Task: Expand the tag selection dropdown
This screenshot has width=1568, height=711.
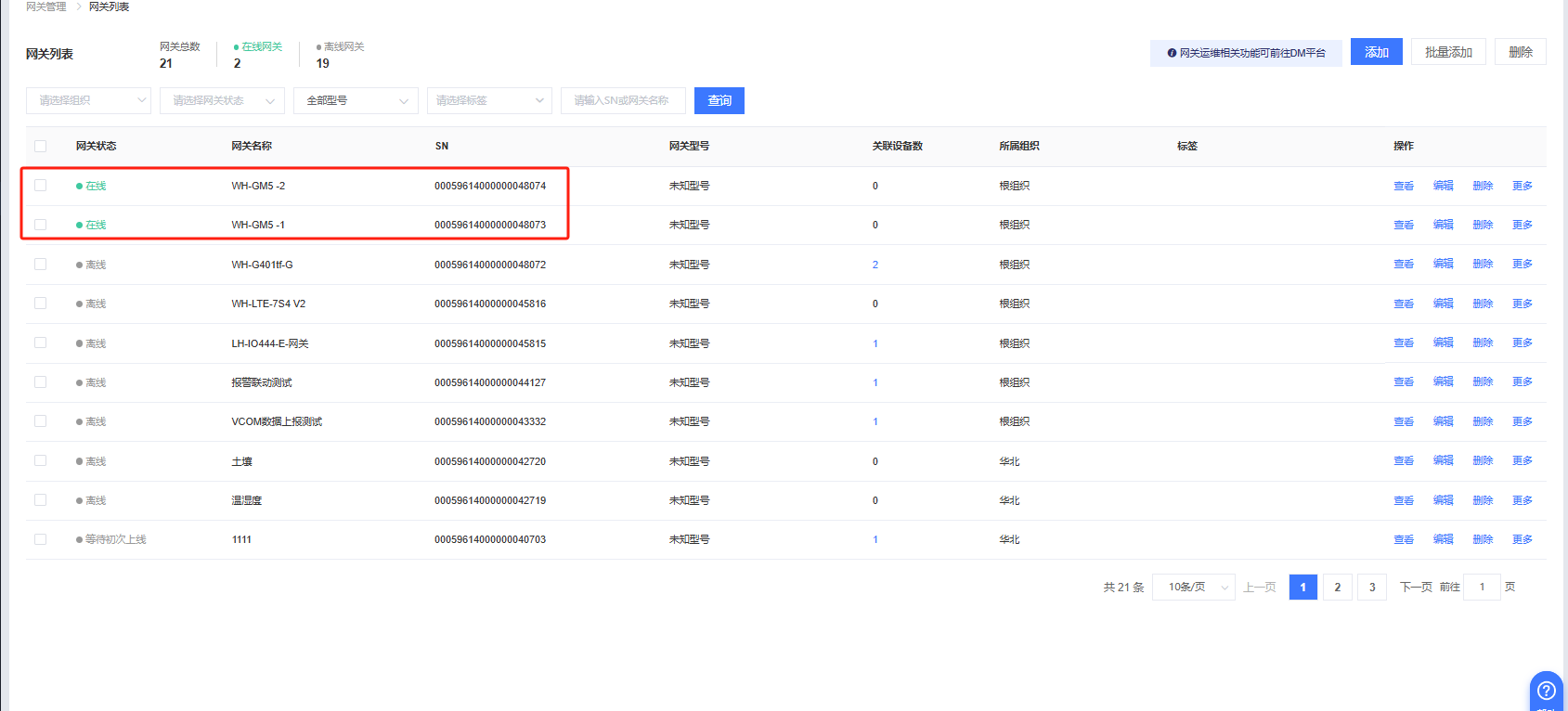Action: pyautogui.click(x=489, y=100)
